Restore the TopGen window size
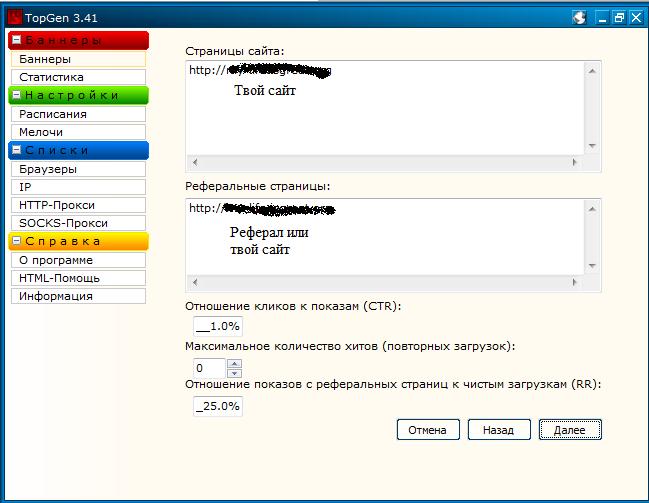The image size is (649, 503). [619, 18]
